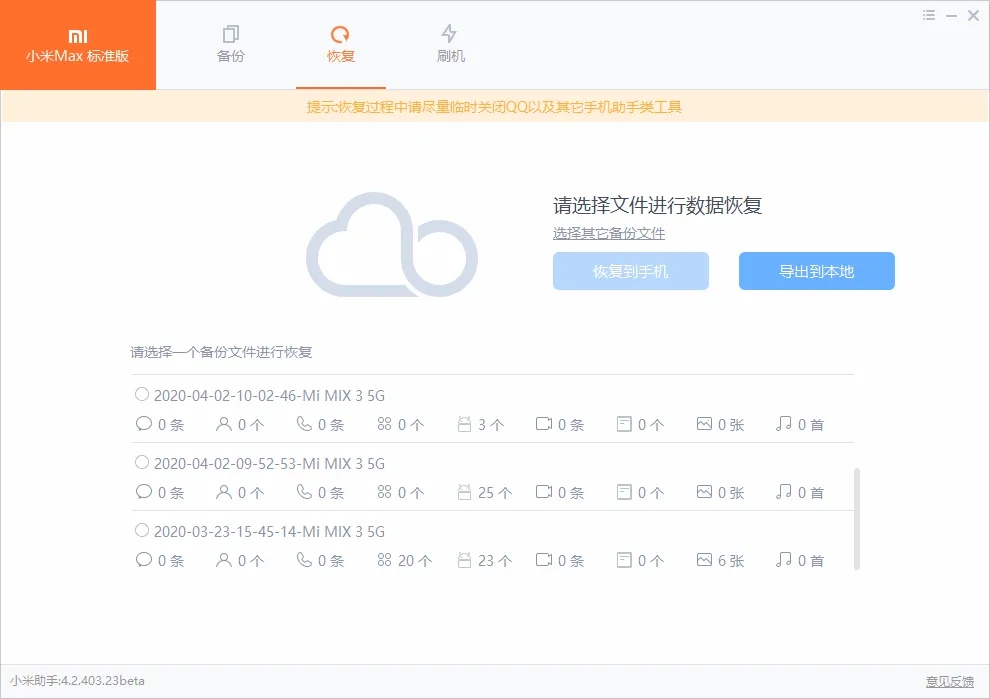990x699 pixels.
Task: Click the Mi logo in the orange sidebar
Action: click(78, 32)
